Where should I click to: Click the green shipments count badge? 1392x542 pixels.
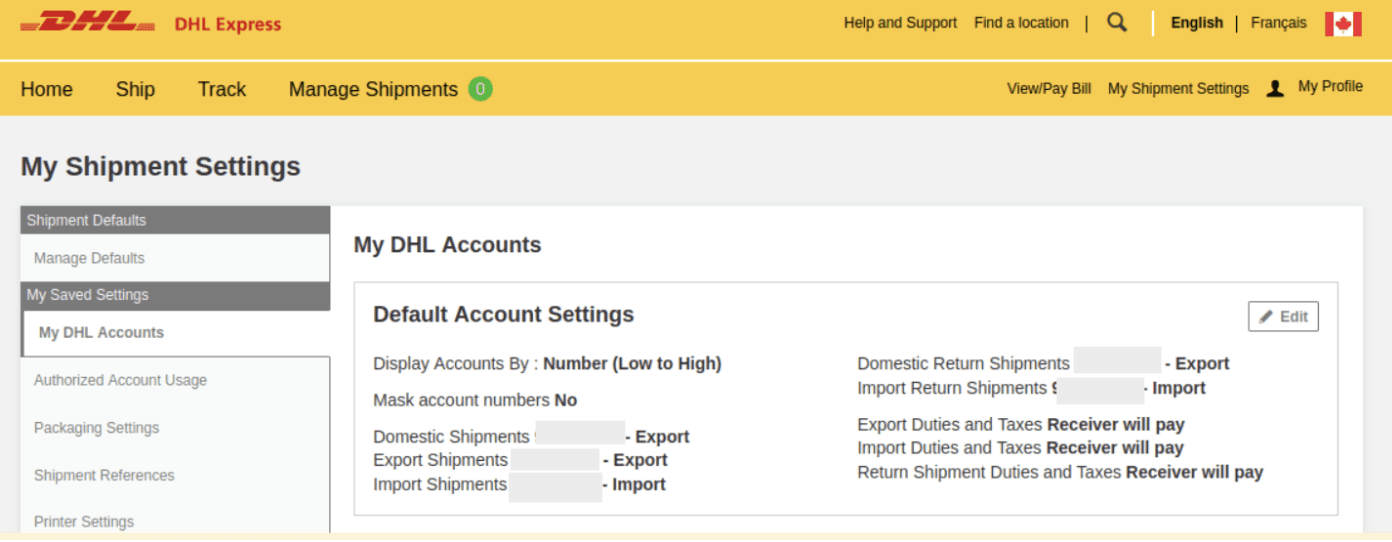[480, 89]
